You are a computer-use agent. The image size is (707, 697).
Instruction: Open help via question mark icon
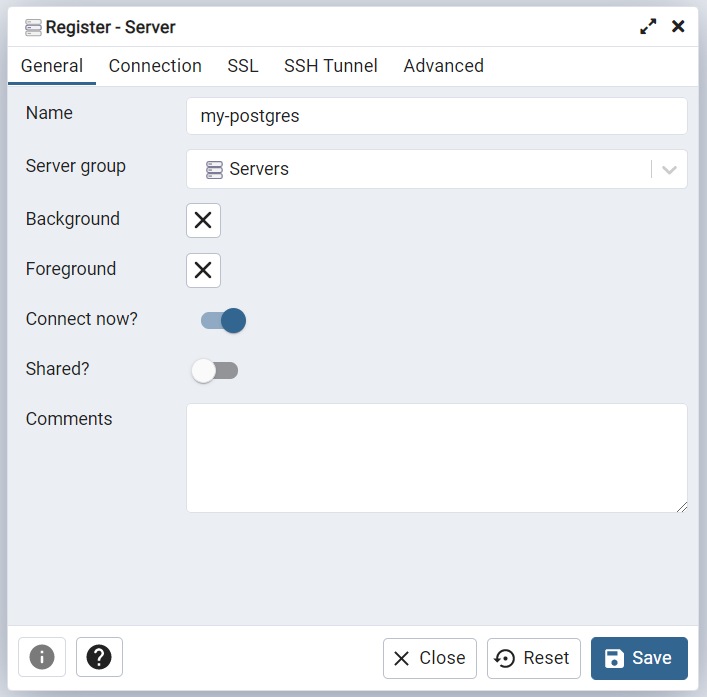pyautogui.click(x=99, y=657)
